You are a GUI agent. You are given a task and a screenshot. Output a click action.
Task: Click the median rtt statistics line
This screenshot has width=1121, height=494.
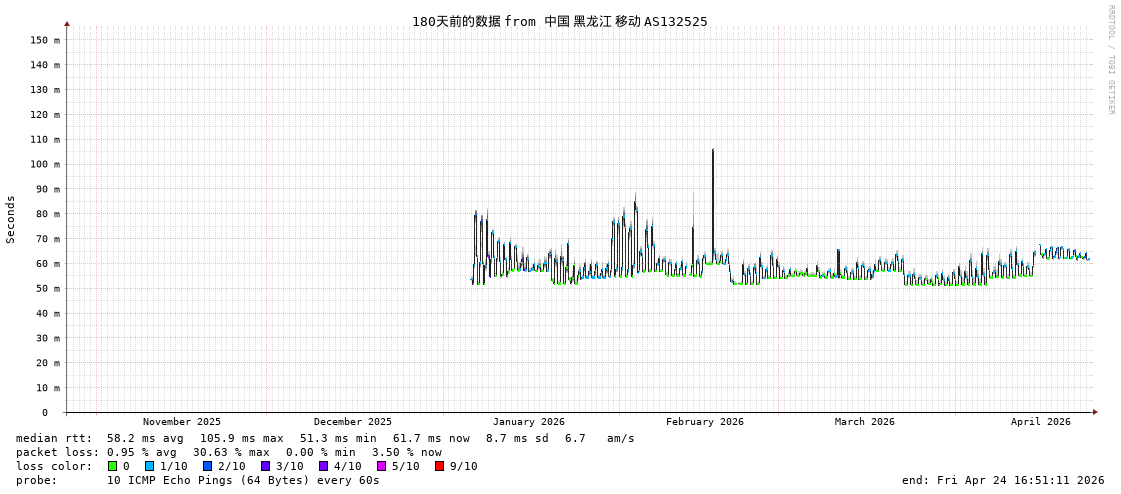[325, 438]
